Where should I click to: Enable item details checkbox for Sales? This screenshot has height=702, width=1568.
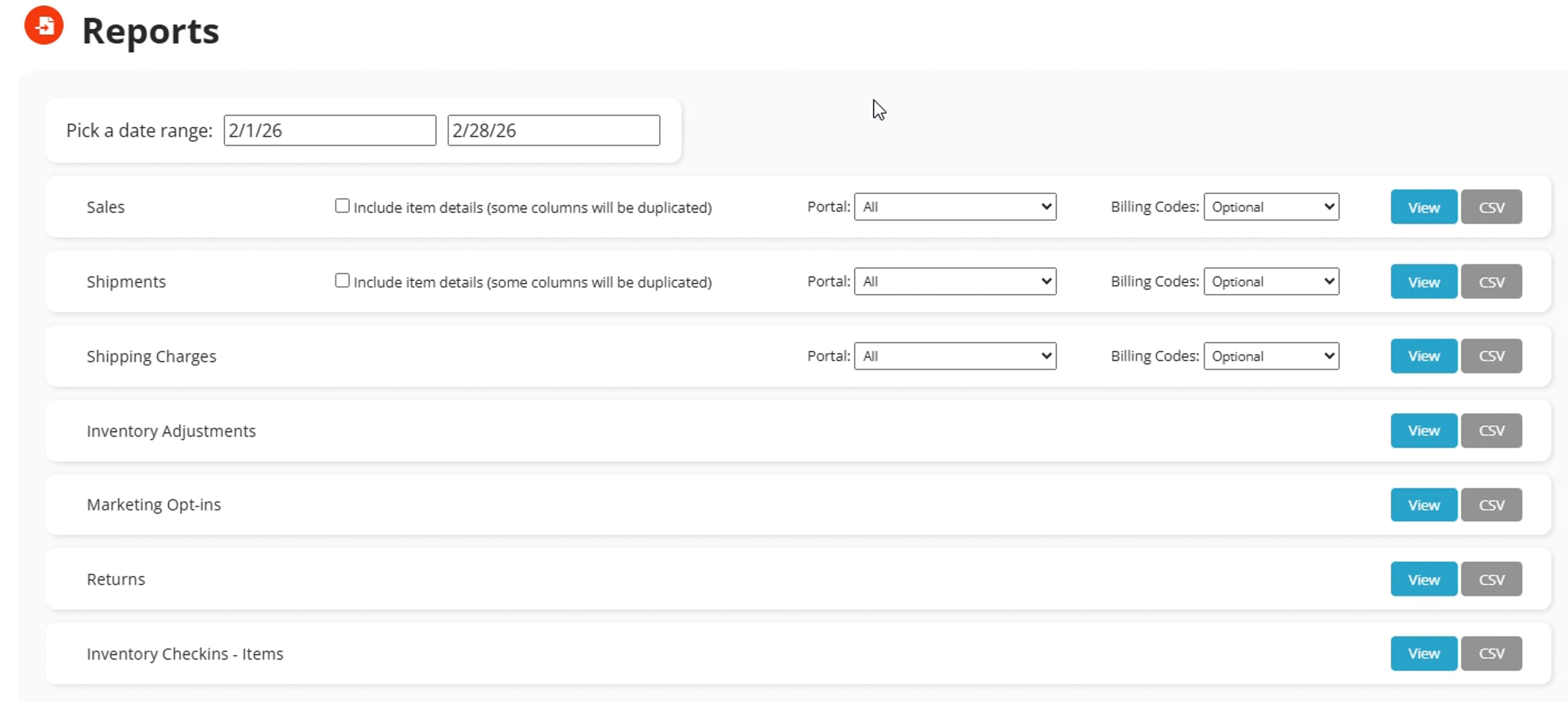pos(342,206)
